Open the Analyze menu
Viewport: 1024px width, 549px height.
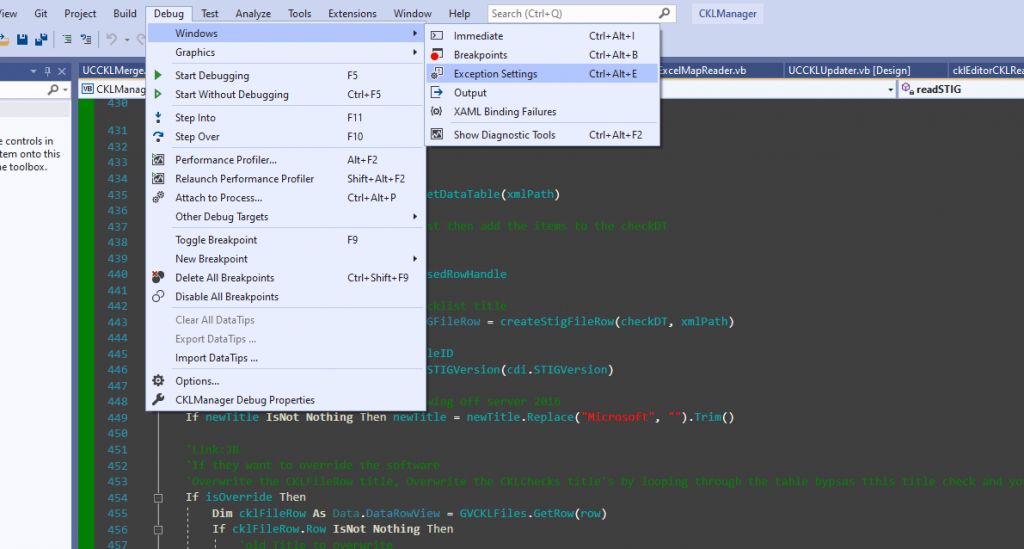pos(253,14)
